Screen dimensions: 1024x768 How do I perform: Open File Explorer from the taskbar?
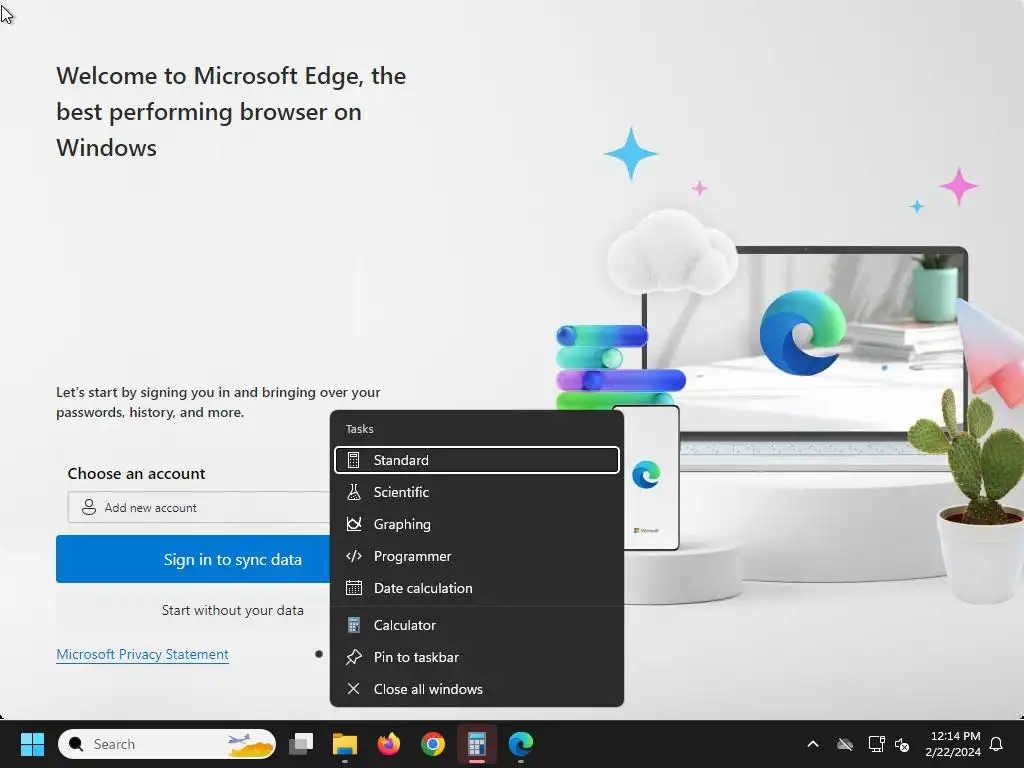click(345, 744)
